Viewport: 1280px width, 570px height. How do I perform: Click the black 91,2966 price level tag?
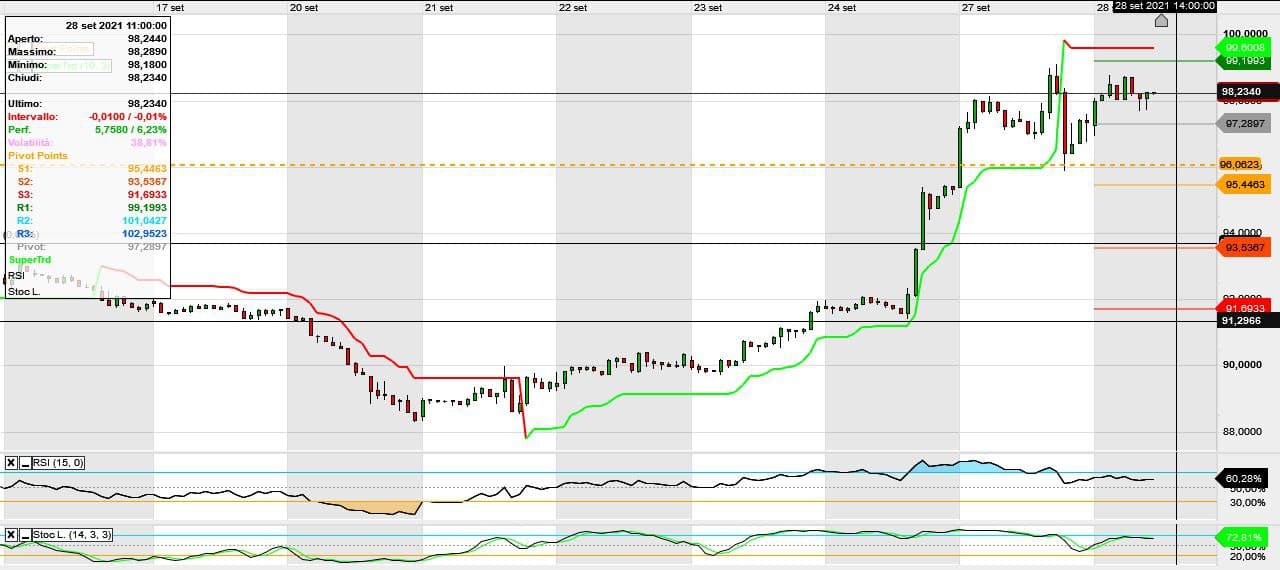pos(1245,321)
